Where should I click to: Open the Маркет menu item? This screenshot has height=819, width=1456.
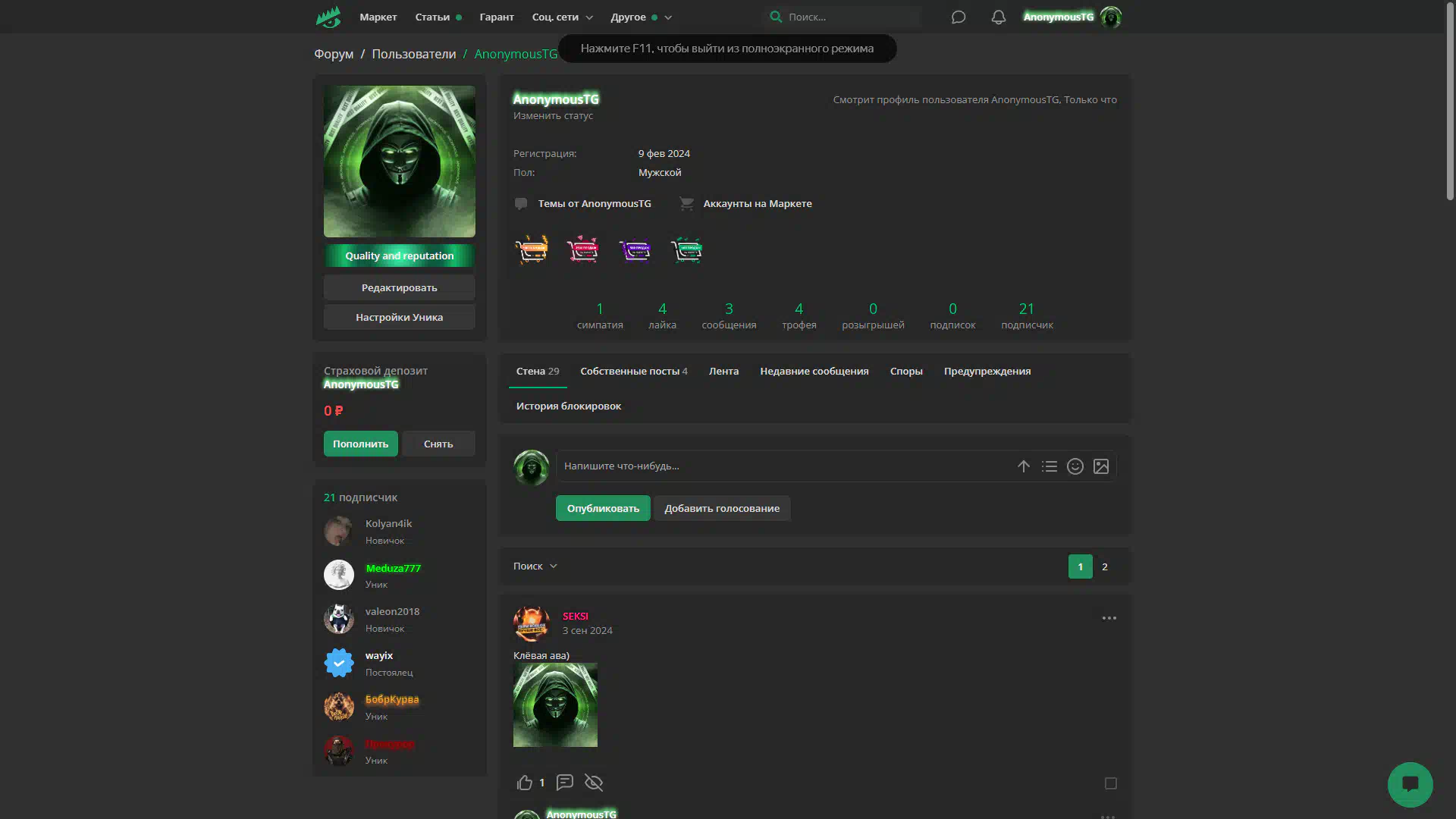(378, 17)
